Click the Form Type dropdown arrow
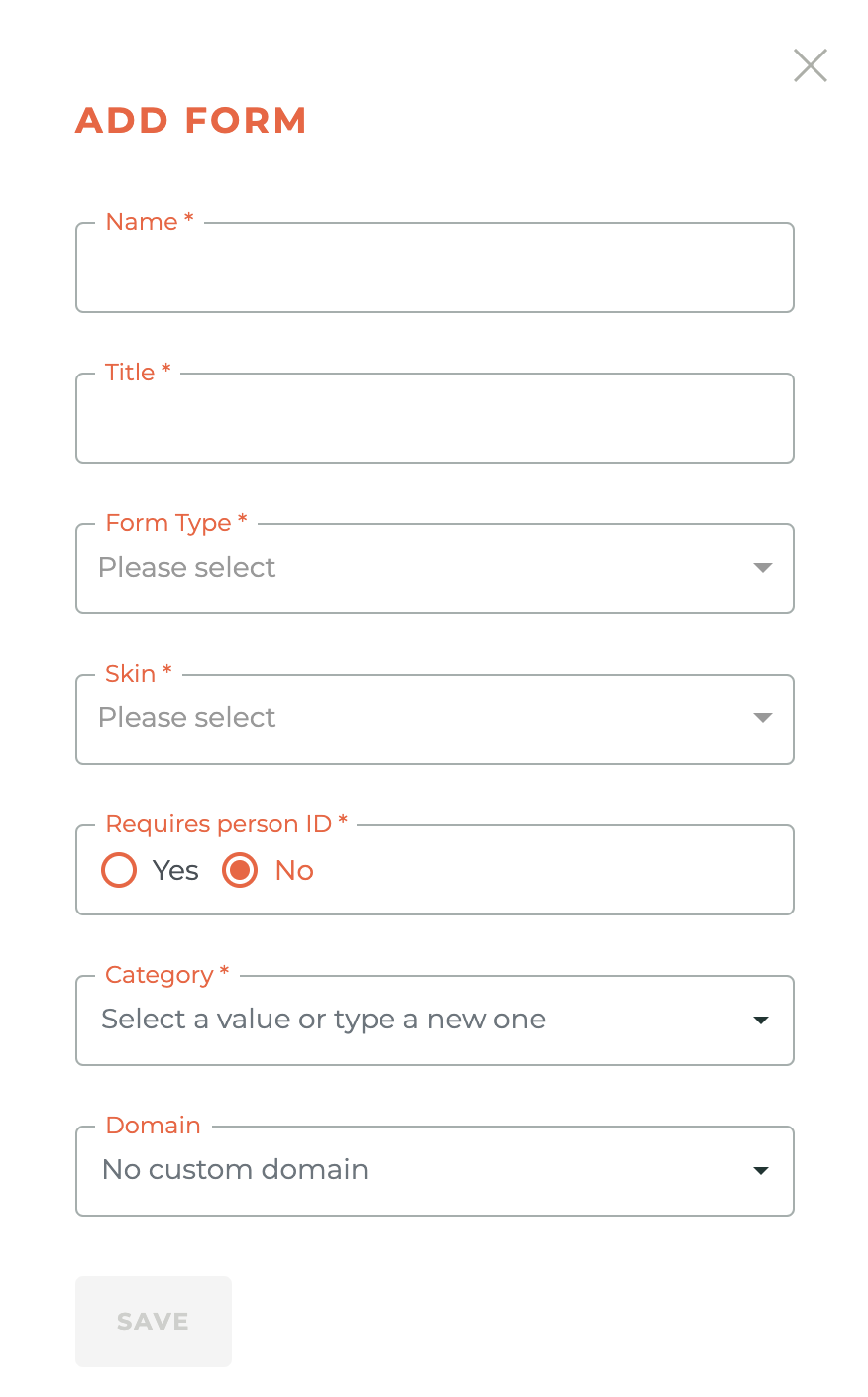 point(762,568)
